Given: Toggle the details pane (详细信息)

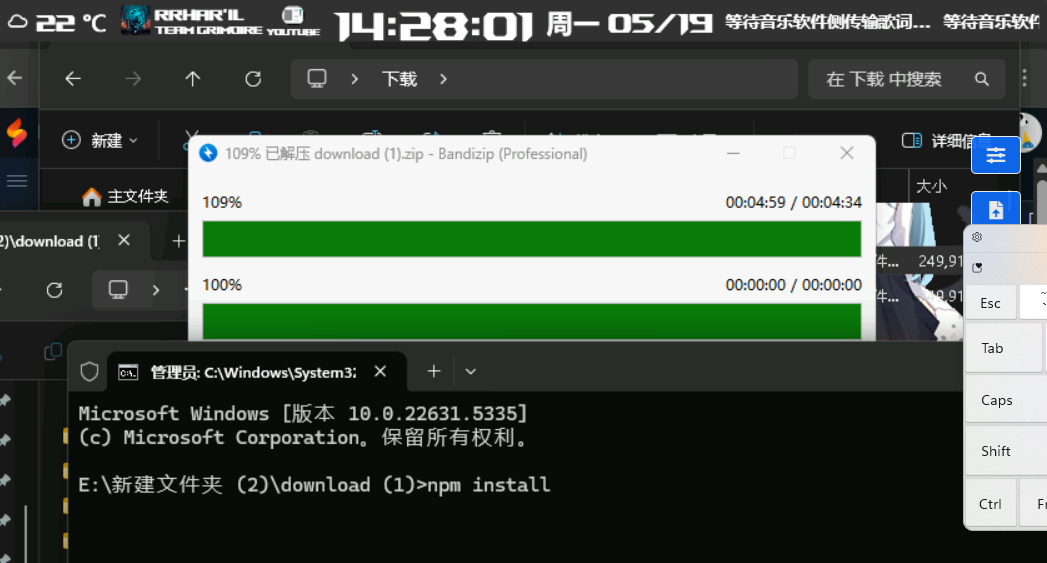Looking at the screenshot, I should pos(945,140).
